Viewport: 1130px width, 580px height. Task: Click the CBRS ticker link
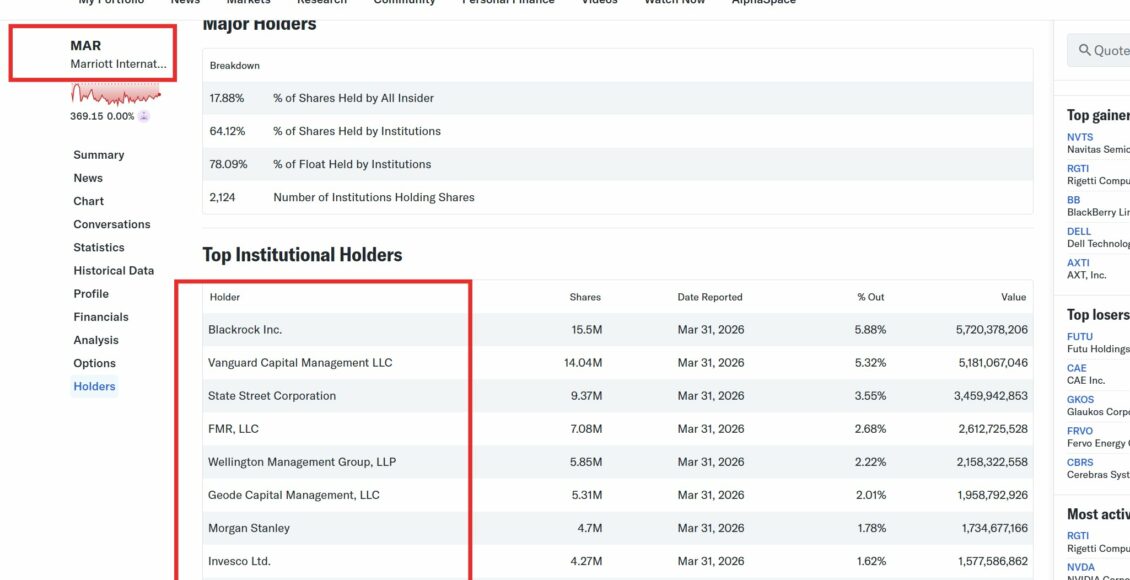click(x=1080, y=463)
